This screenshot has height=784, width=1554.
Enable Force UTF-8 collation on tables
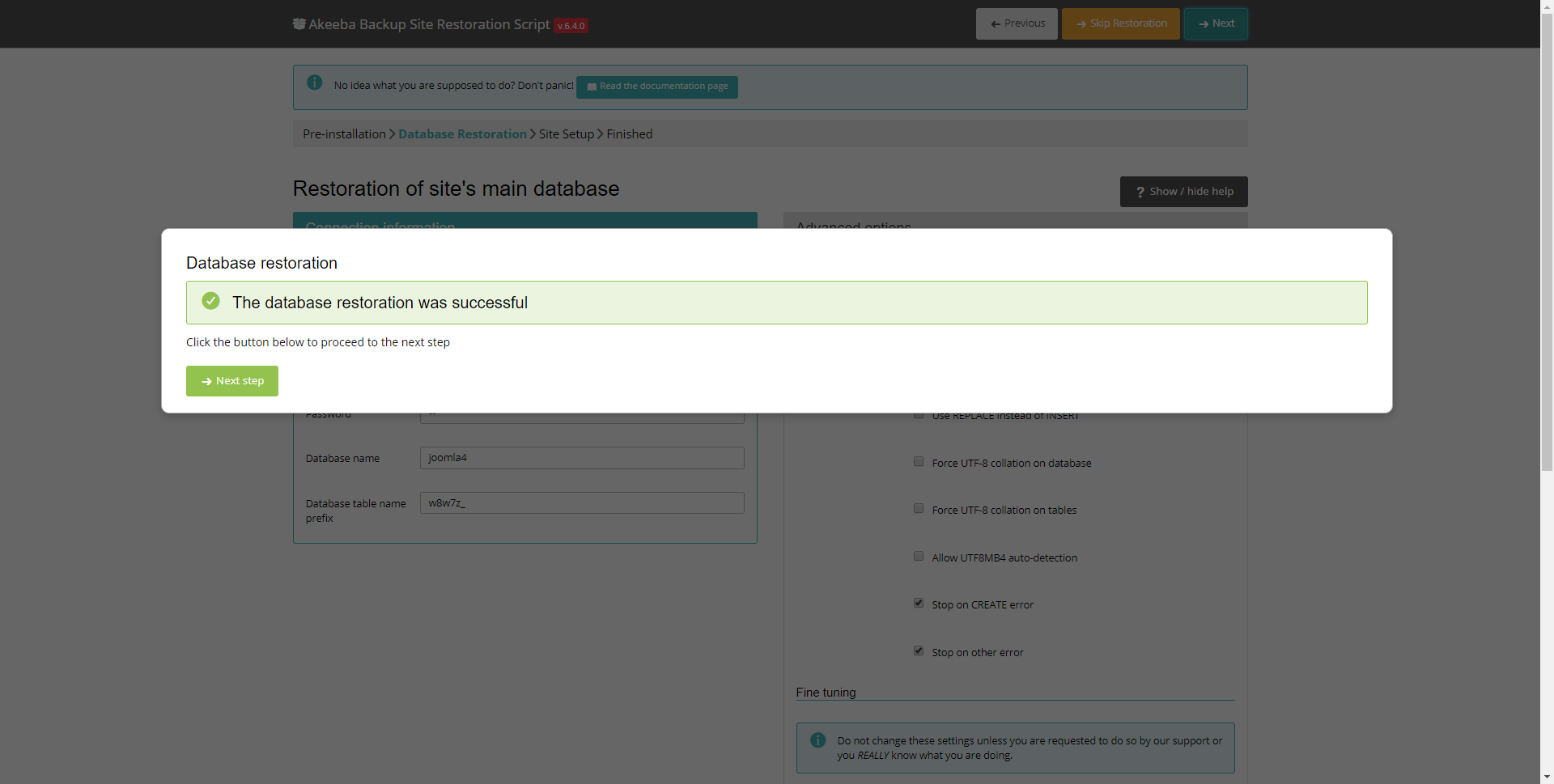pos(919,509)
